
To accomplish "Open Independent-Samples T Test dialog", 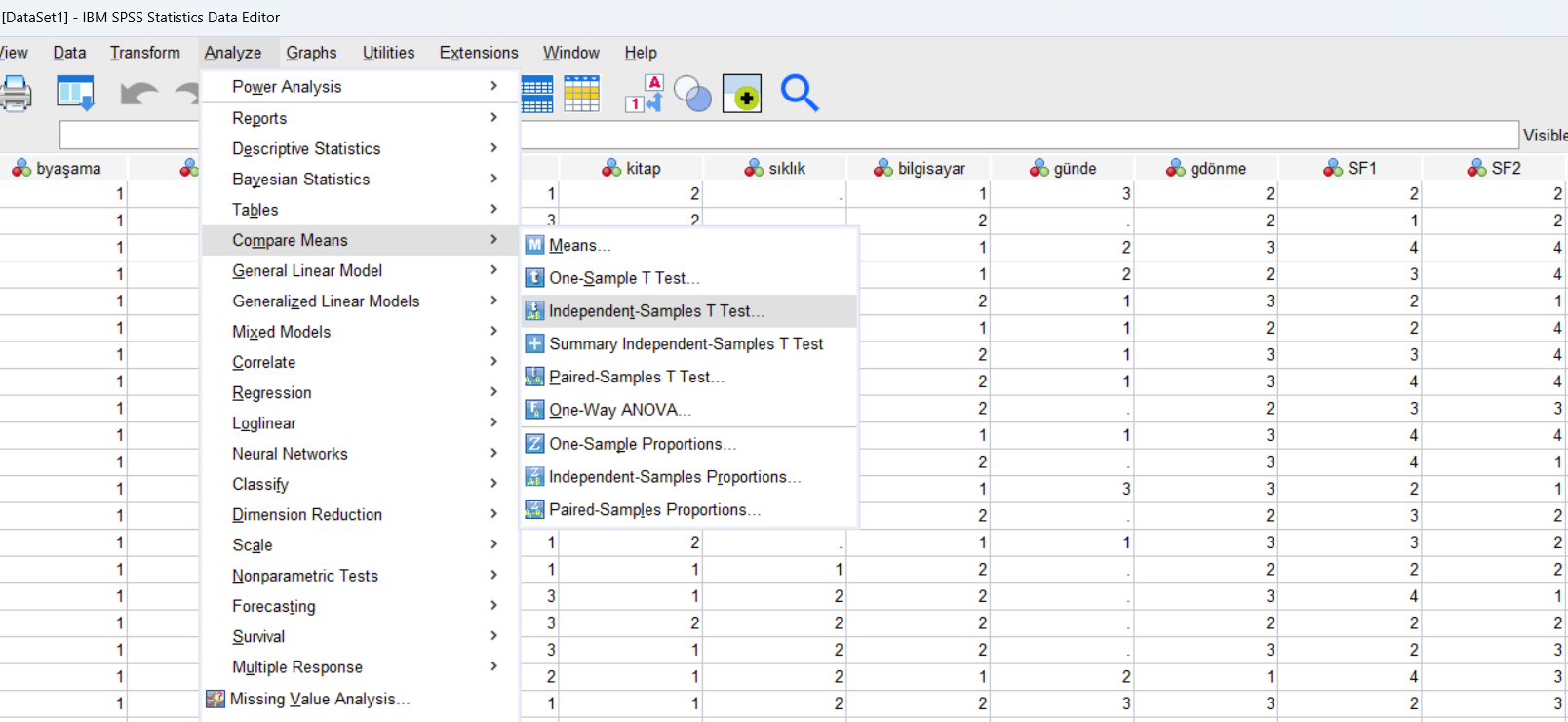I will (656, 311).
